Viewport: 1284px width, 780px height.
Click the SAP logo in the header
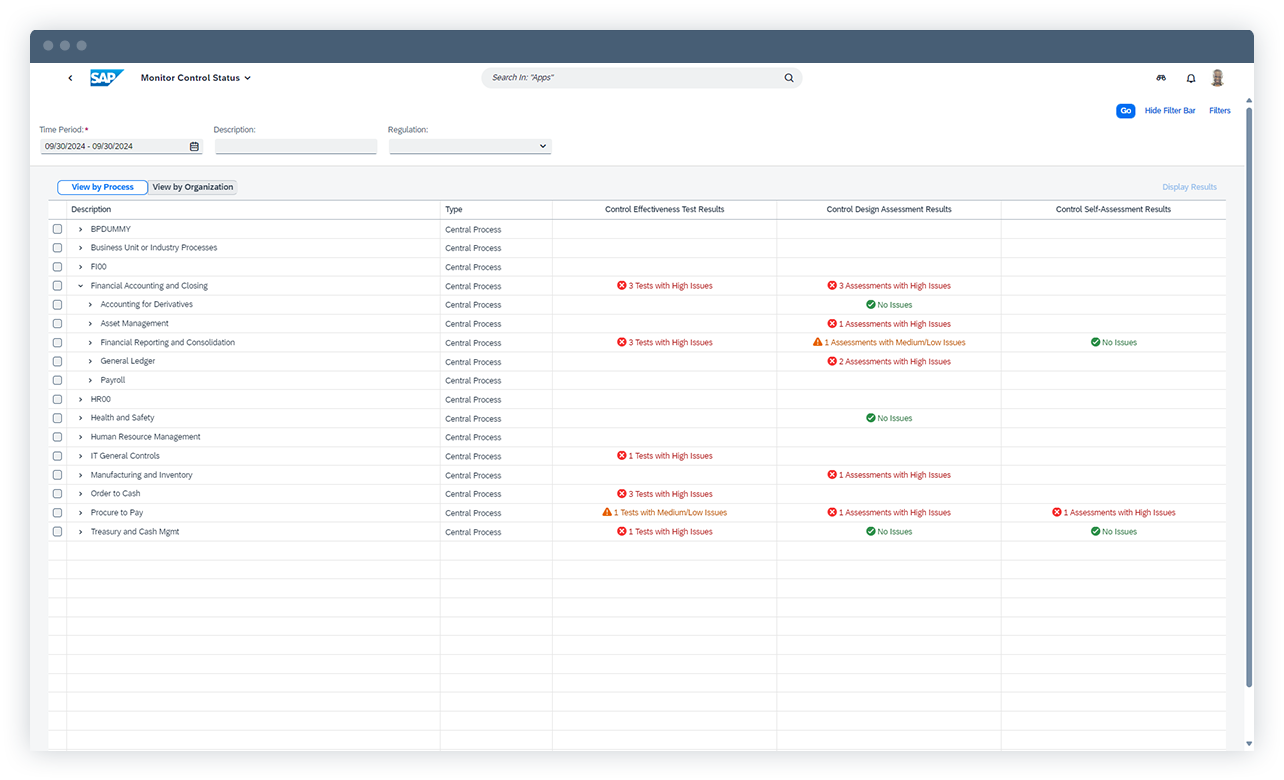(x=107, y=77)
